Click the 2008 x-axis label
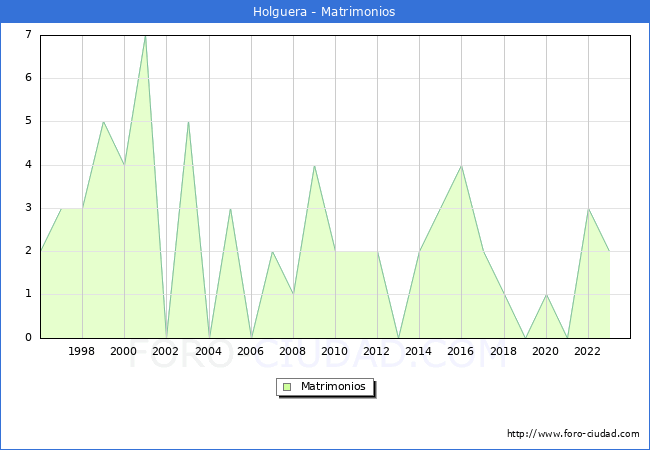 point(293,351)
